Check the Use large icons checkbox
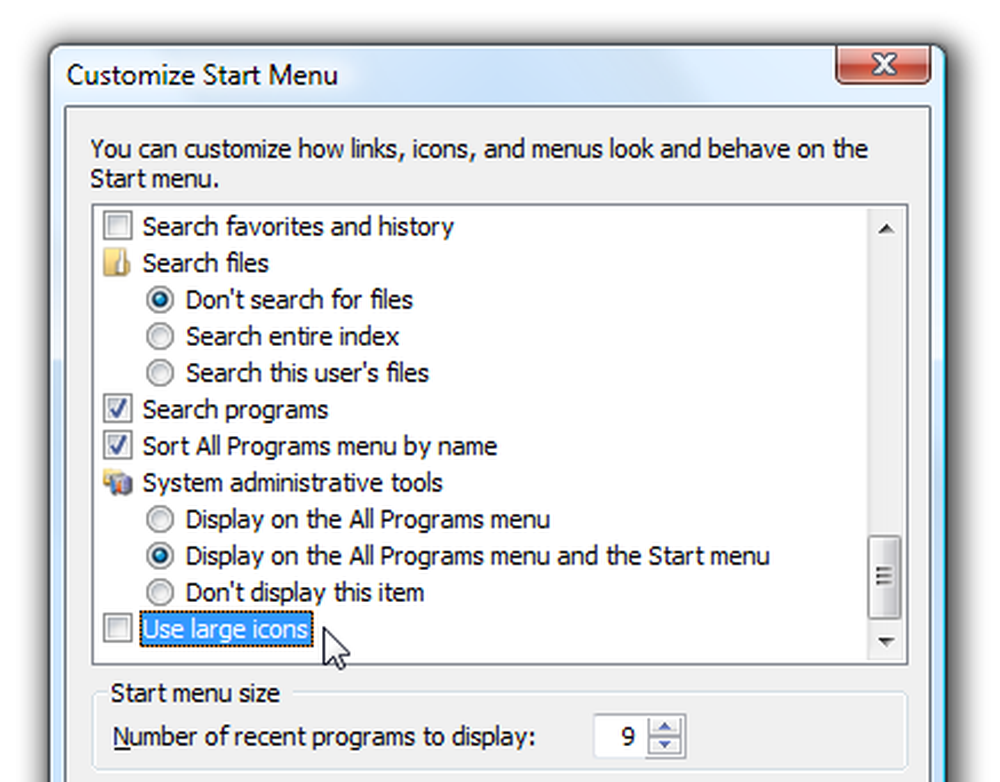Image resolution: width=1000 pixels, height=782 pixels. [118, 628]
